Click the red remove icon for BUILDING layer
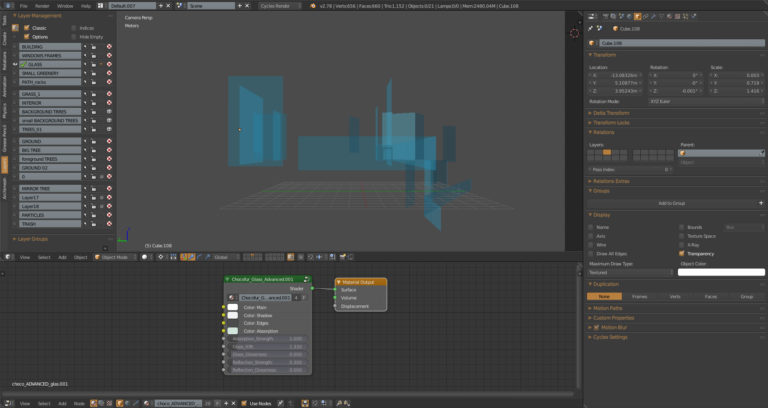Screen dimensions: 768x408 (108, 46)
